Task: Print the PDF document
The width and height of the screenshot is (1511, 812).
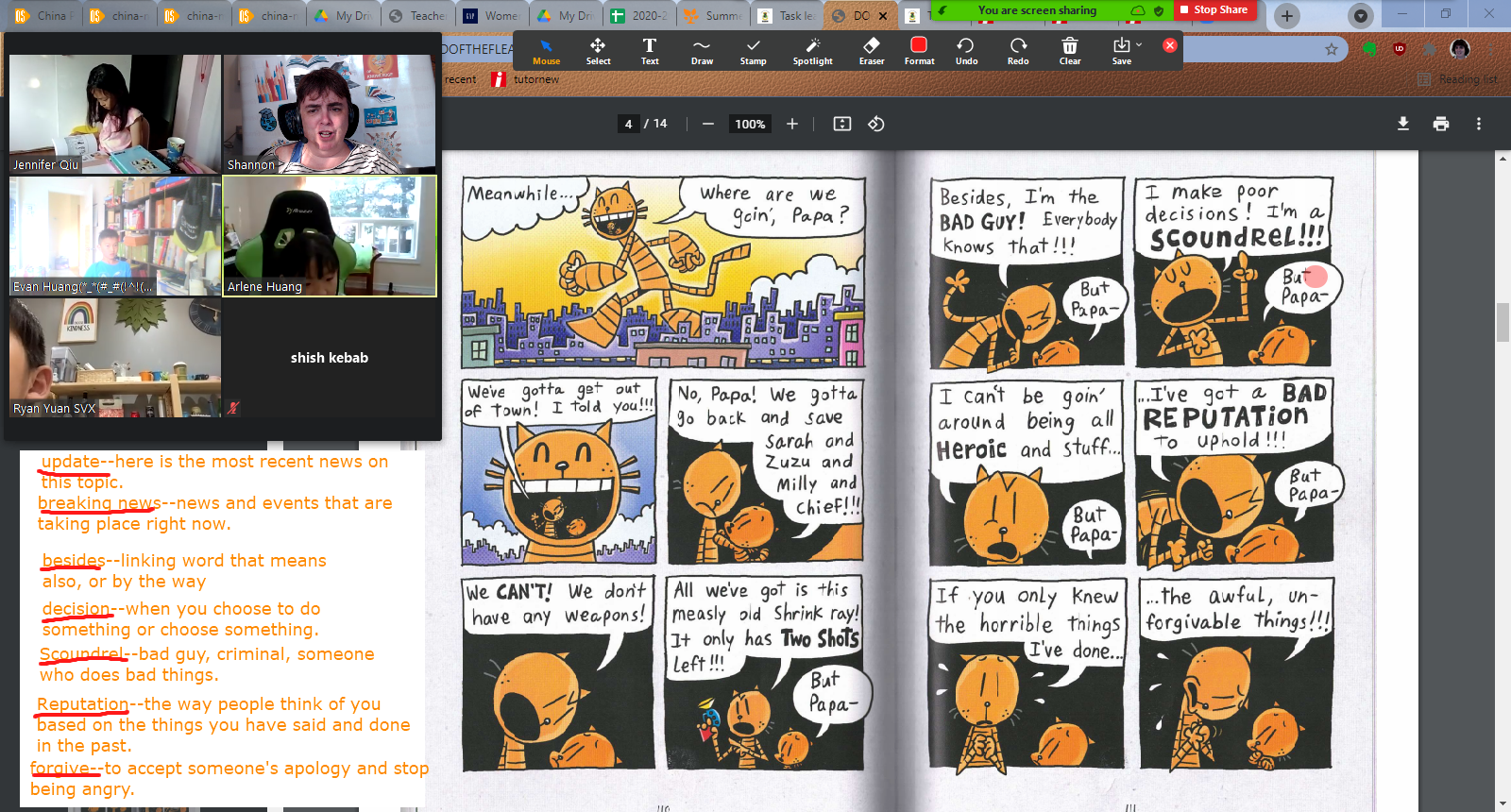Action: click(x=1441, y=124)
